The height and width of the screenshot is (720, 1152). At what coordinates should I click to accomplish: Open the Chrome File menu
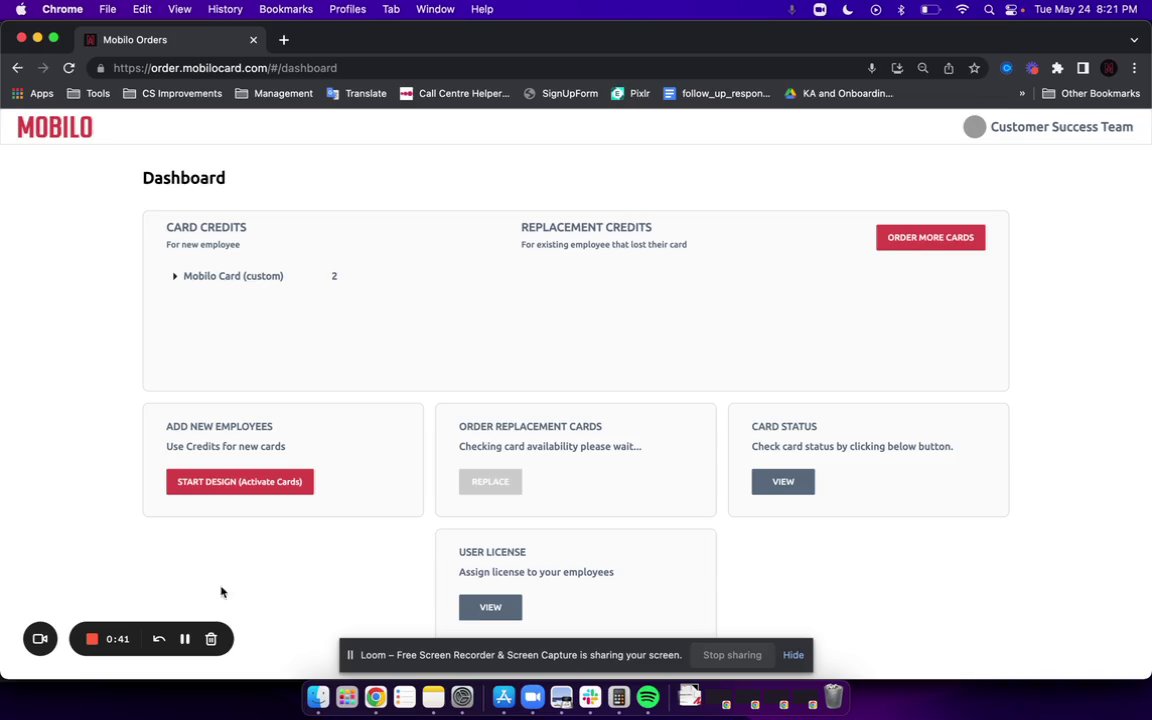click(107, 10)
